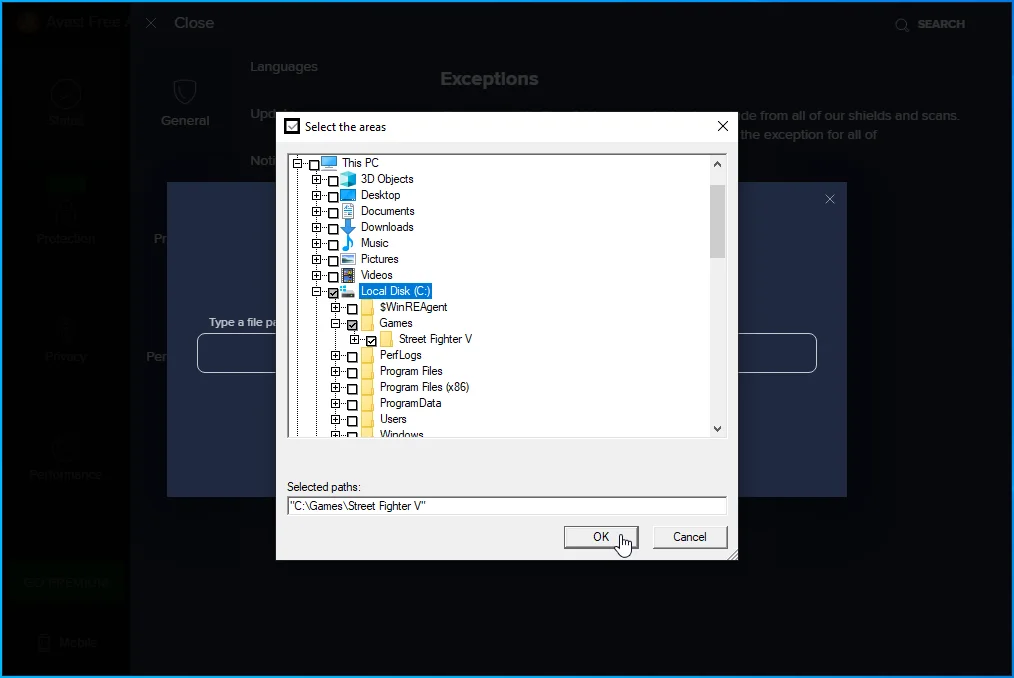Check the $WinREAgent checkbox
1014x678 pixels.
pos(352,309)
